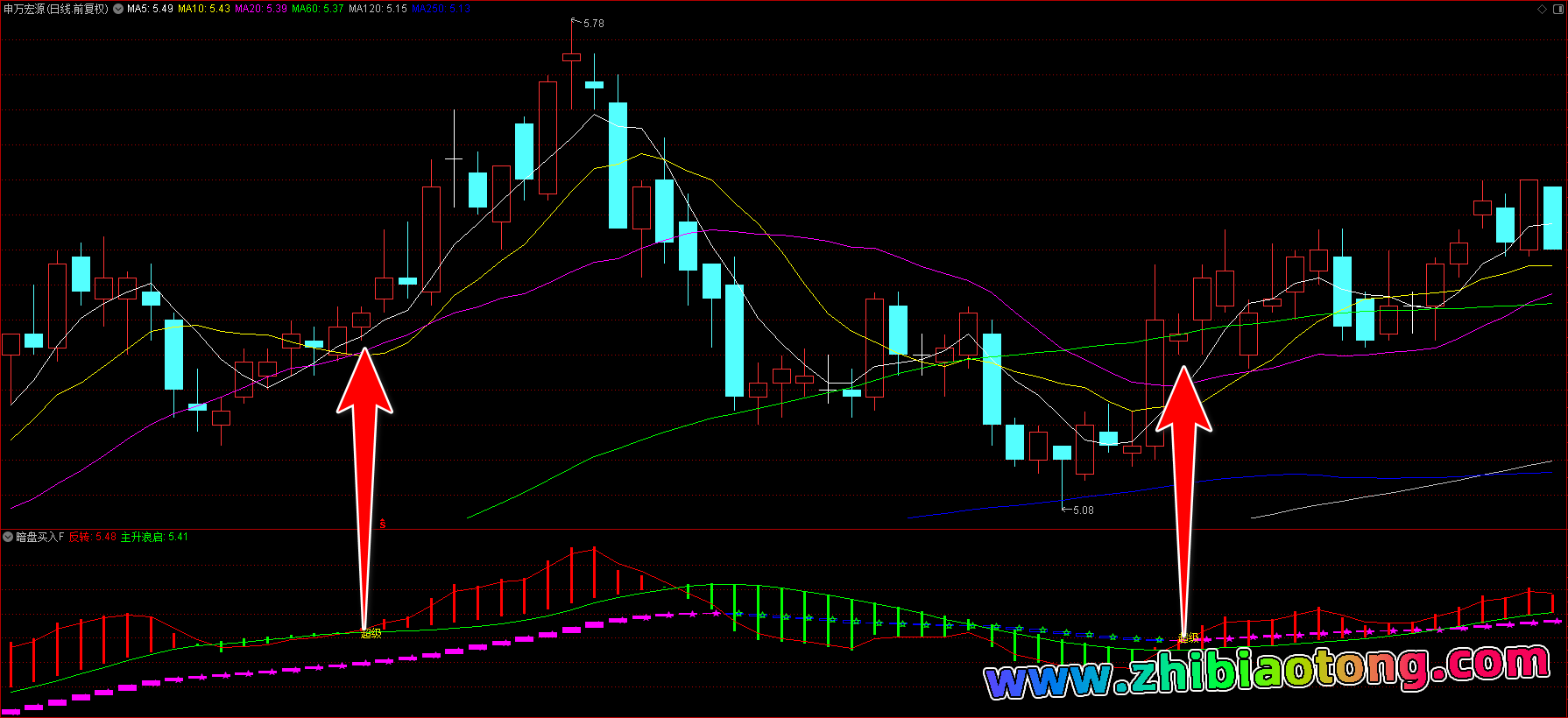This screenshot has height=718, width=1568.
Task: Click the diamond icon at top right
Action: [x=1543, y=9]
